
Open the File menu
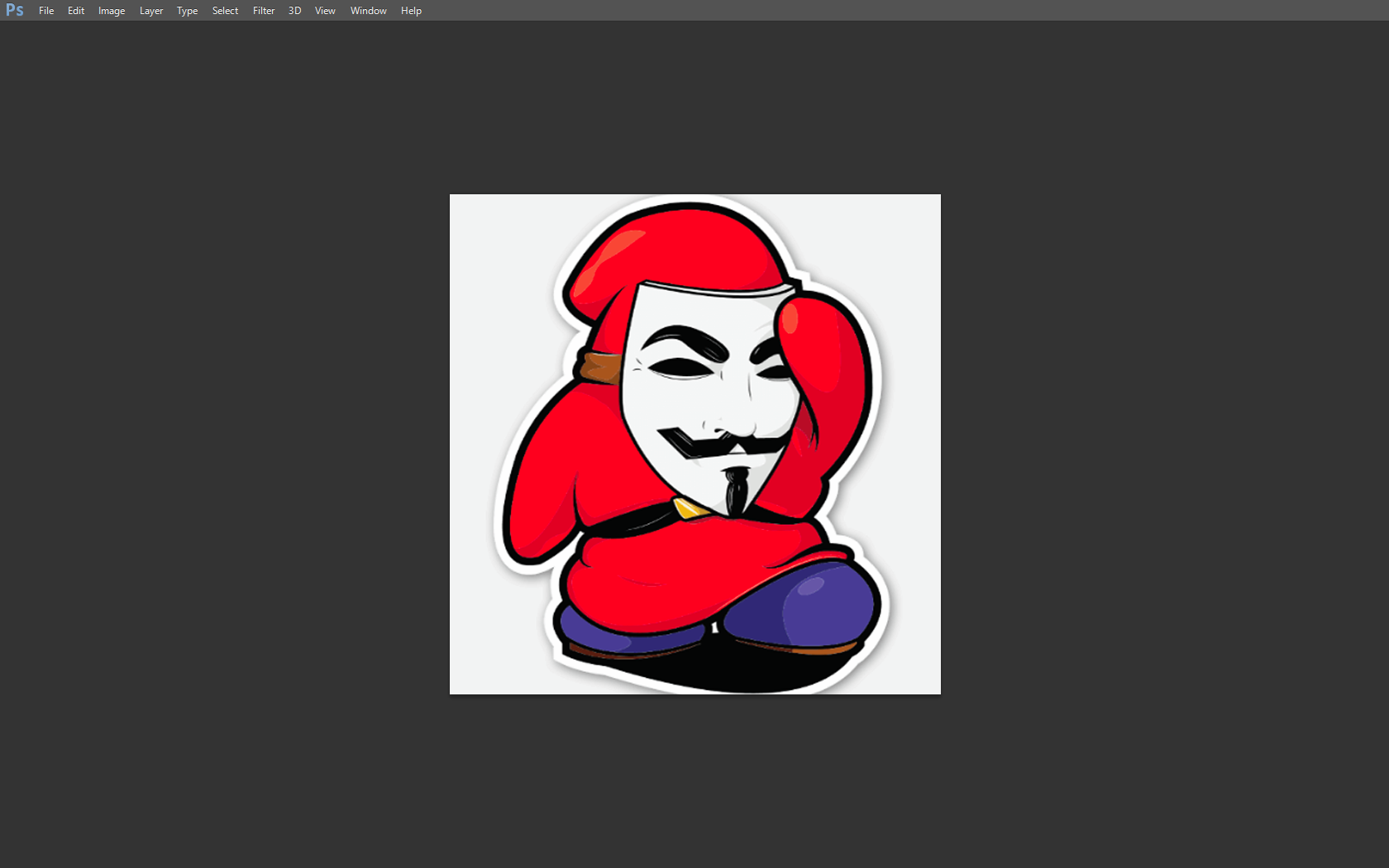[x=46, y=11]
